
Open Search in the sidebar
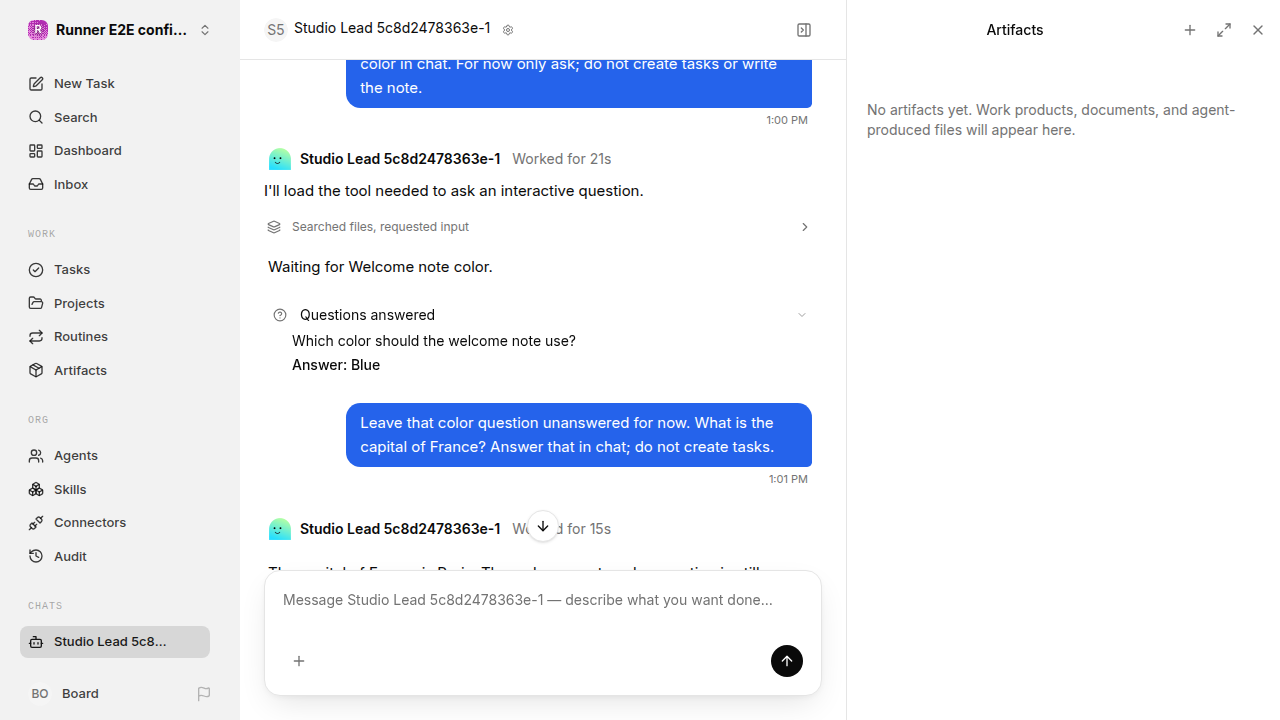115,117
